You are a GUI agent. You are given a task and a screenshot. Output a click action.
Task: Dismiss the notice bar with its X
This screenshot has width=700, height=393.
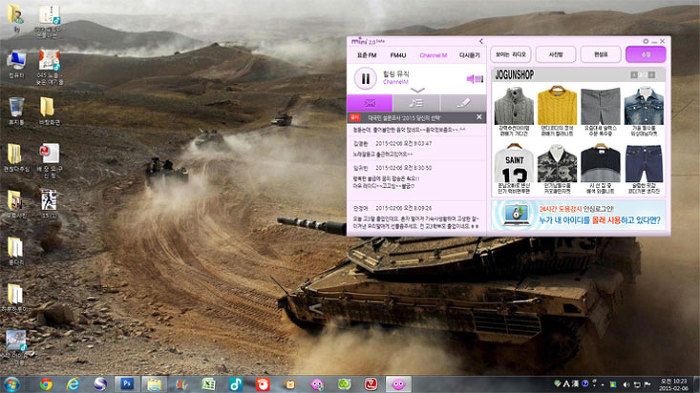coord(479,117)
